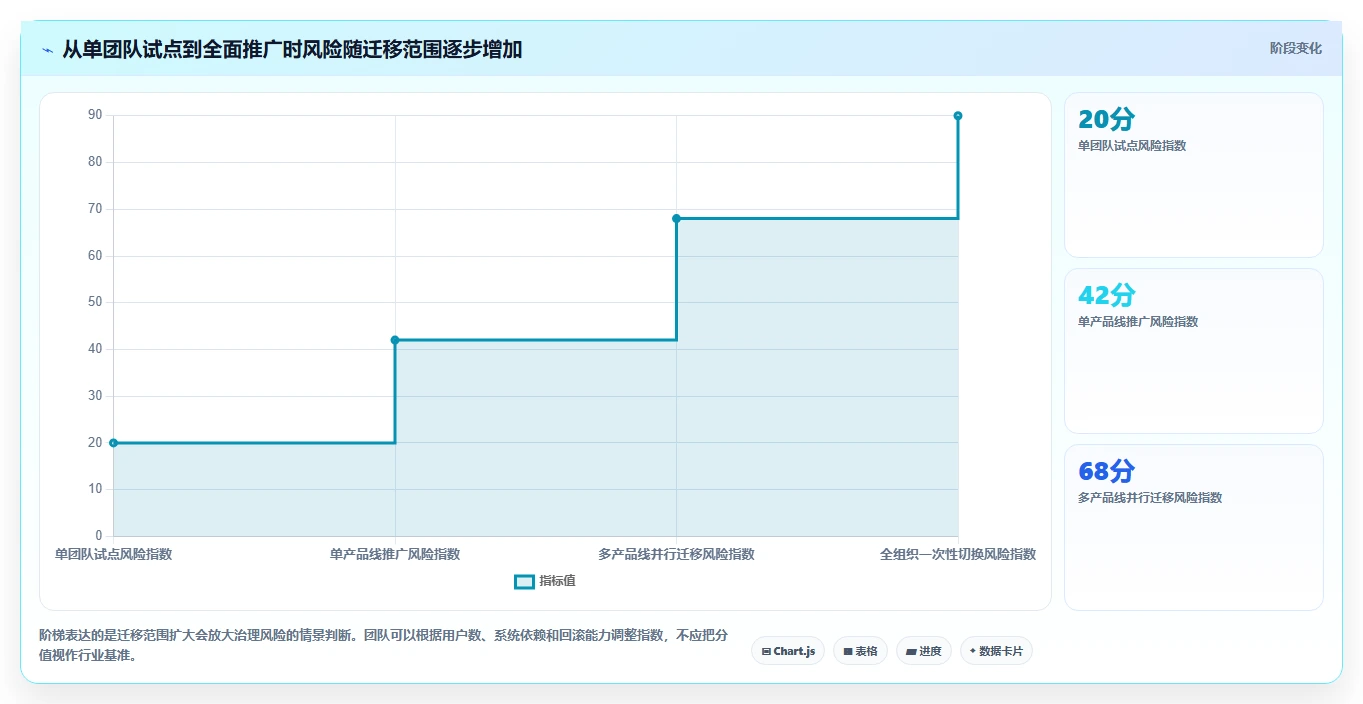Open the 68分 多产品线并行迁移 card
Image resolution: width=1363 pixels, height=704 pixels.
pos(1194,527)
